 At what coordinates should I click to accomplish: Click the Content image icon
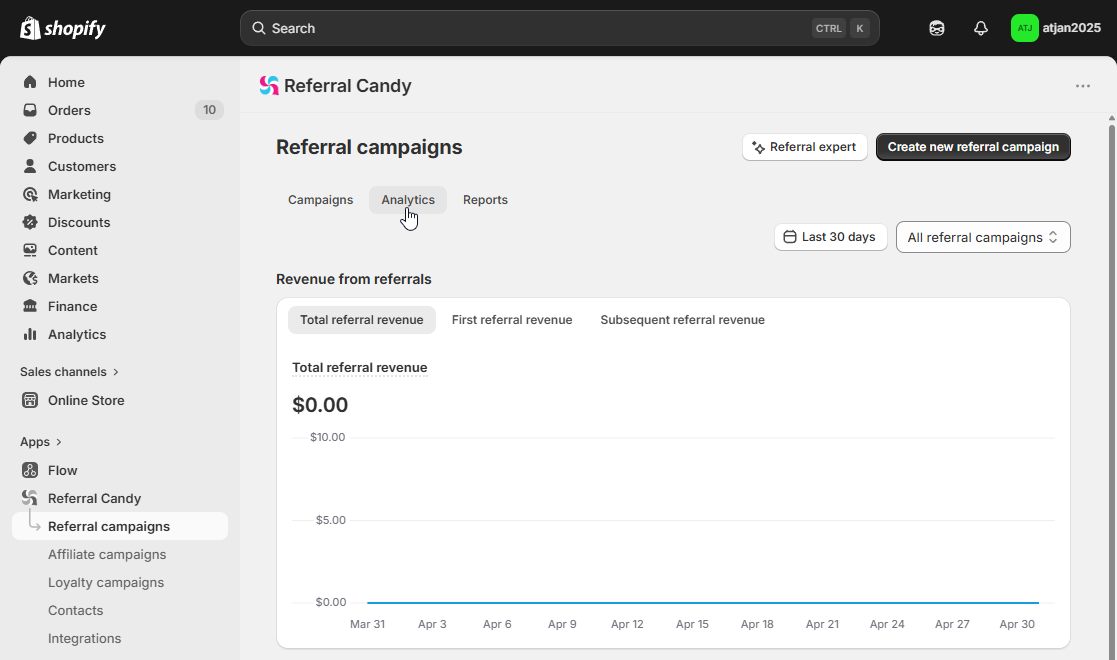[x=30, y=250]
